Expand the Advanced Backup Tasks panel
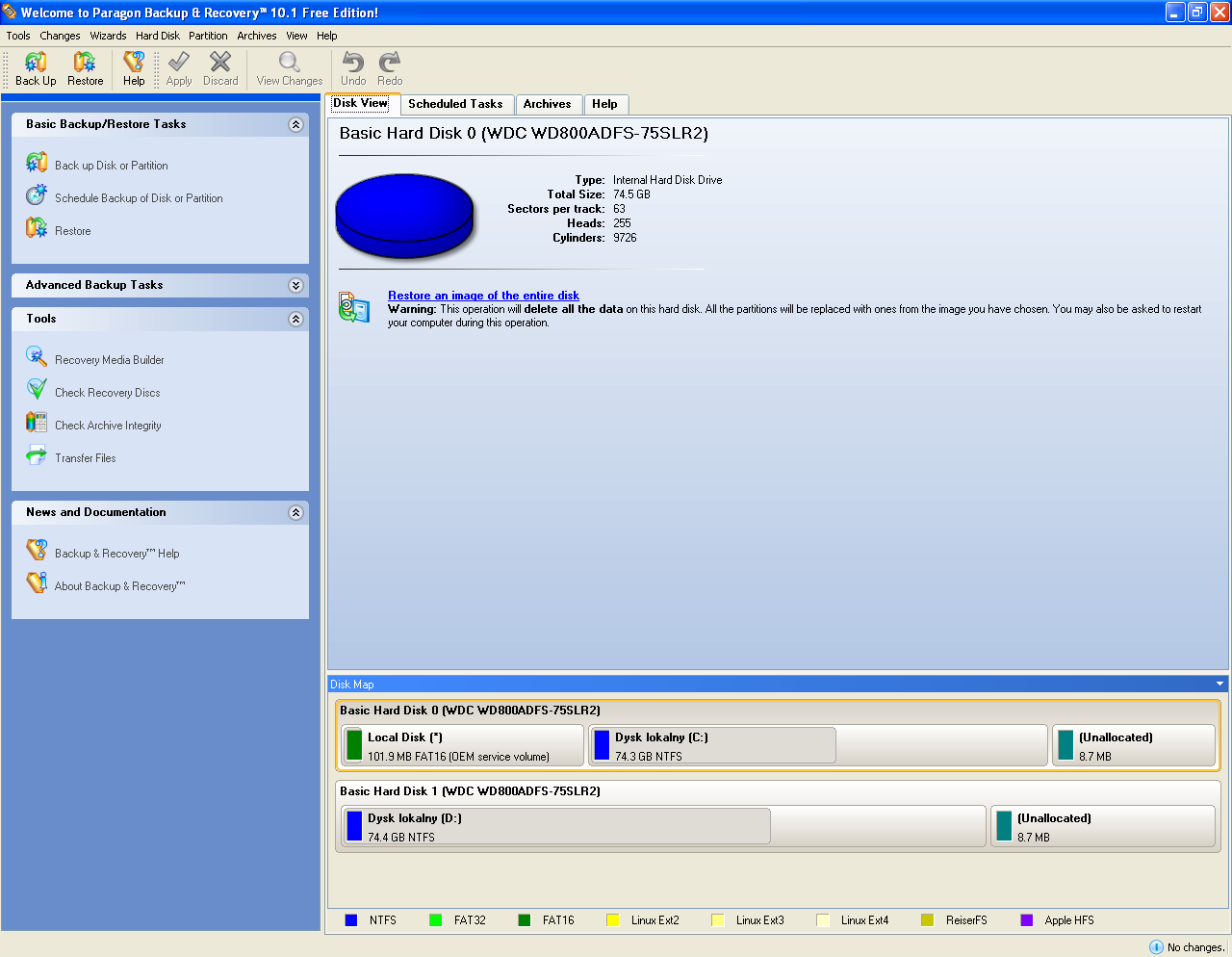The image size is (1232, 957). [x=295, y=285]
